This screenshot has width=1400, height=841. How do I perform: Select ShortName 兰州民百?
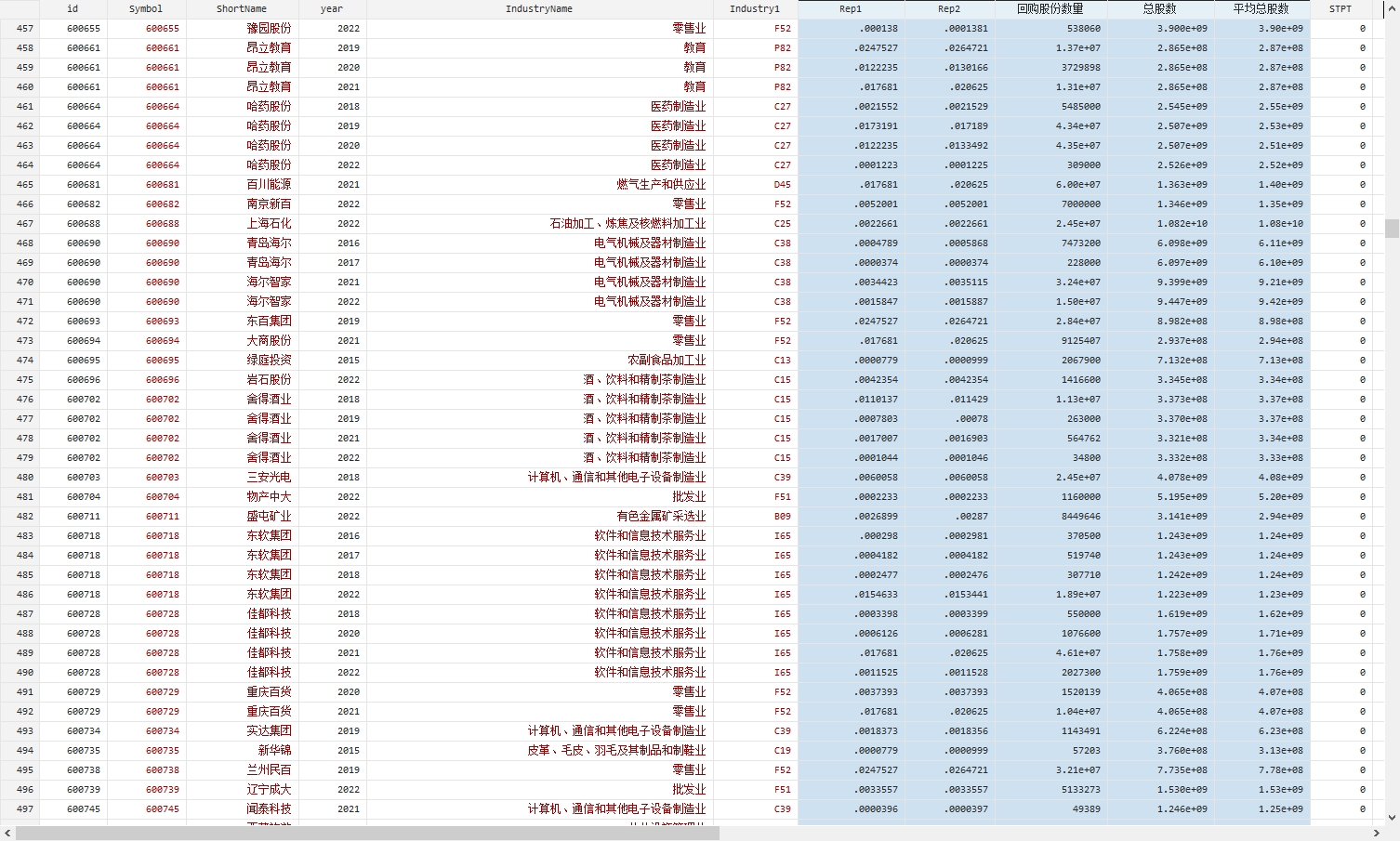point(269,769)
